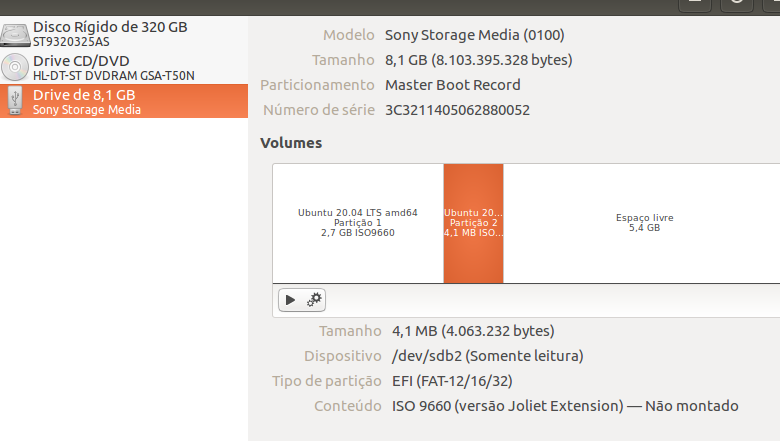Select Partição 1 Ubuntu 20.04 LTS amd64 volume

pos(358,223)
